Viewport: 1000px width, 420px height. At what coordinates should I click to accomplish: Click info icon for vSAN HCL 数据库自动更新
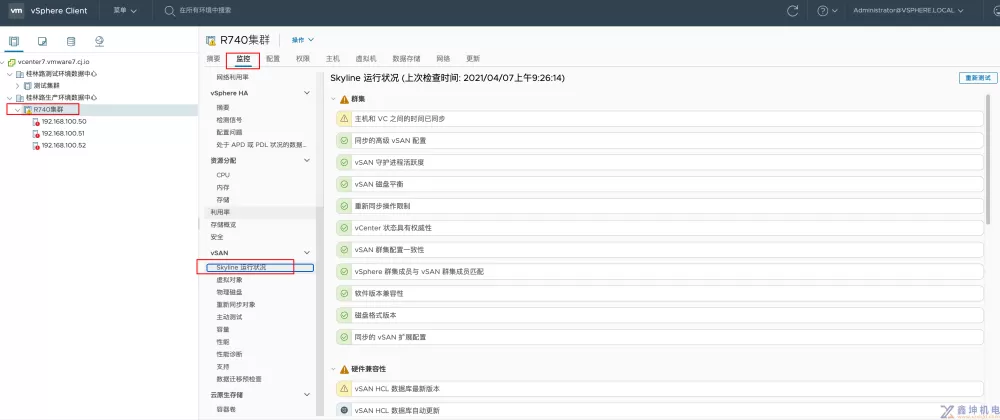coord(344,410)
